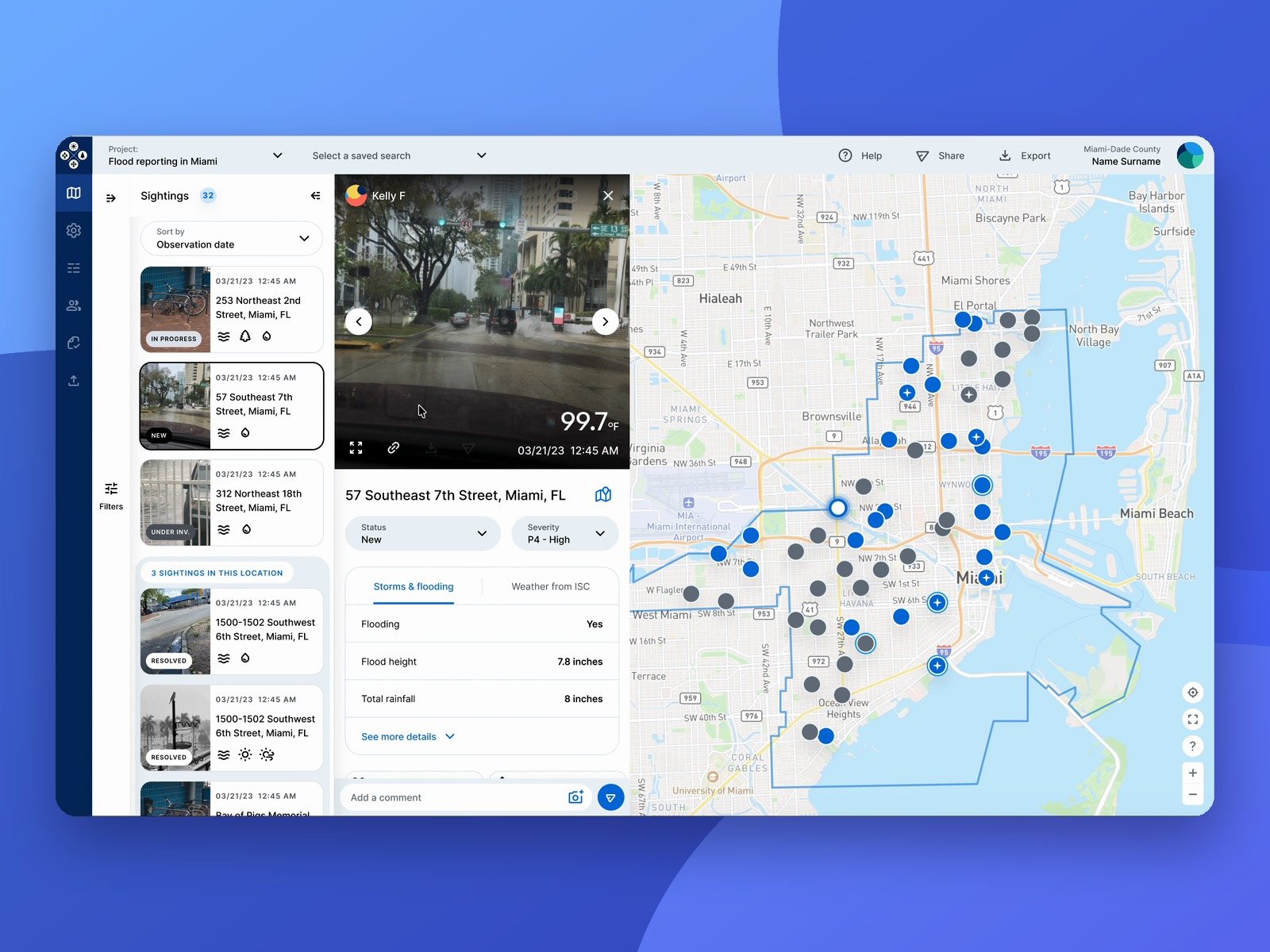Close the Kelly F photo viewer
Viewport: 1270px width, 952px height.
[608, 196]
